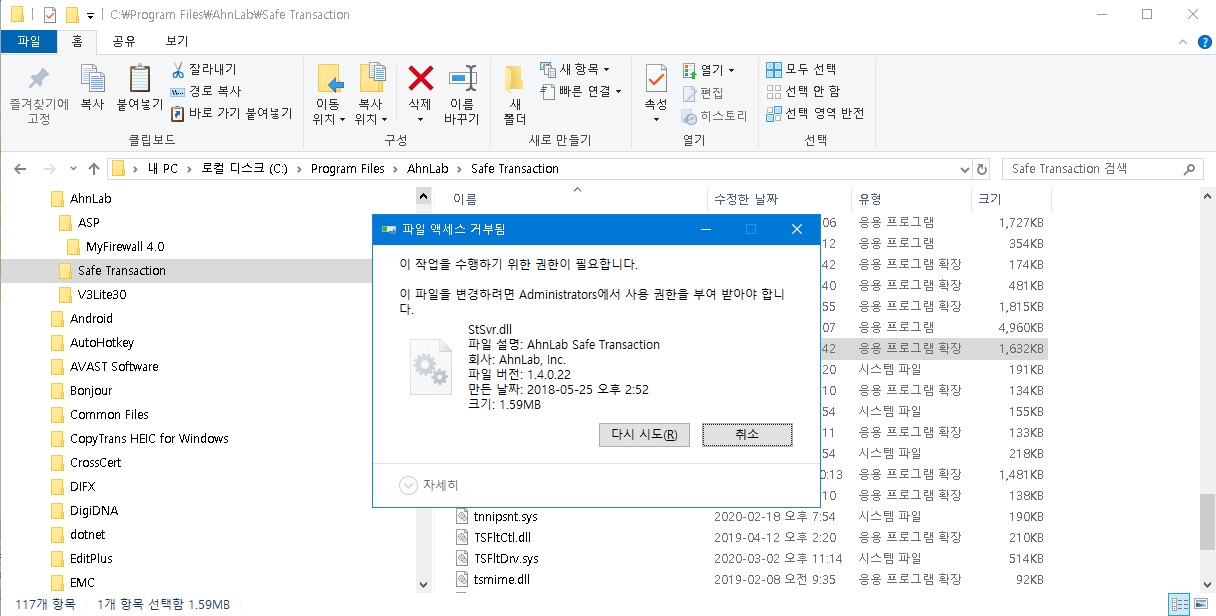
Task: Open the 파일 (File) tab
Action: (x=29, y=41)
